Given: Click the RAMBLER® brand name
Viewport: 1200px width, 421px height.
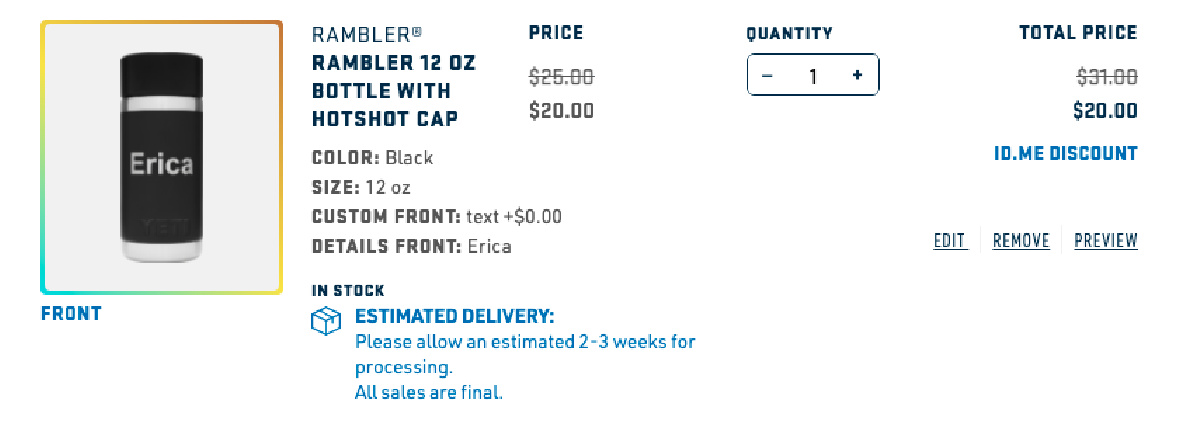Looking at the screenshot, I should coord(360,34).
